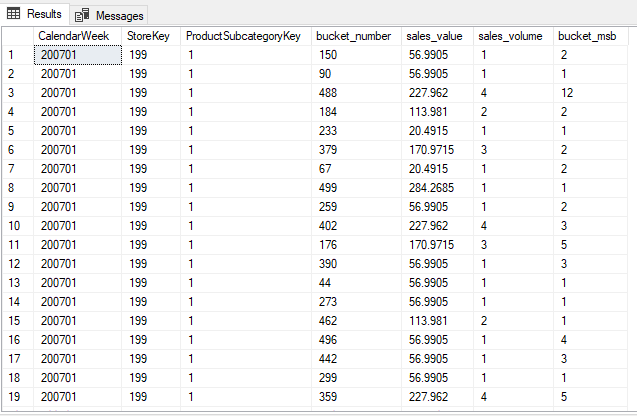Select the Results tab

[35, 14]
